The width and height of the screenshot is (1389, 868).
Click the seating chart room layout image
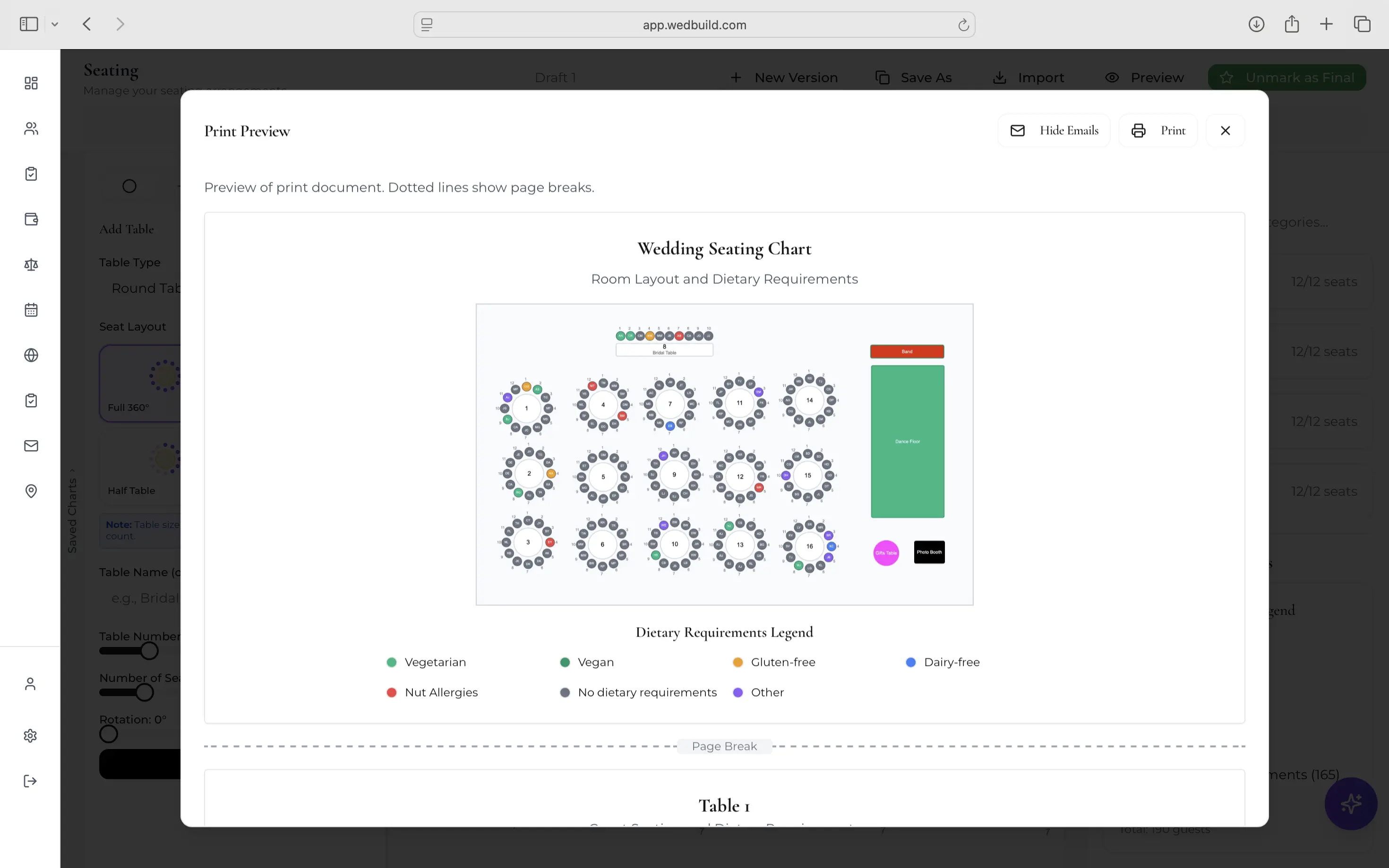tap(724, 454)
